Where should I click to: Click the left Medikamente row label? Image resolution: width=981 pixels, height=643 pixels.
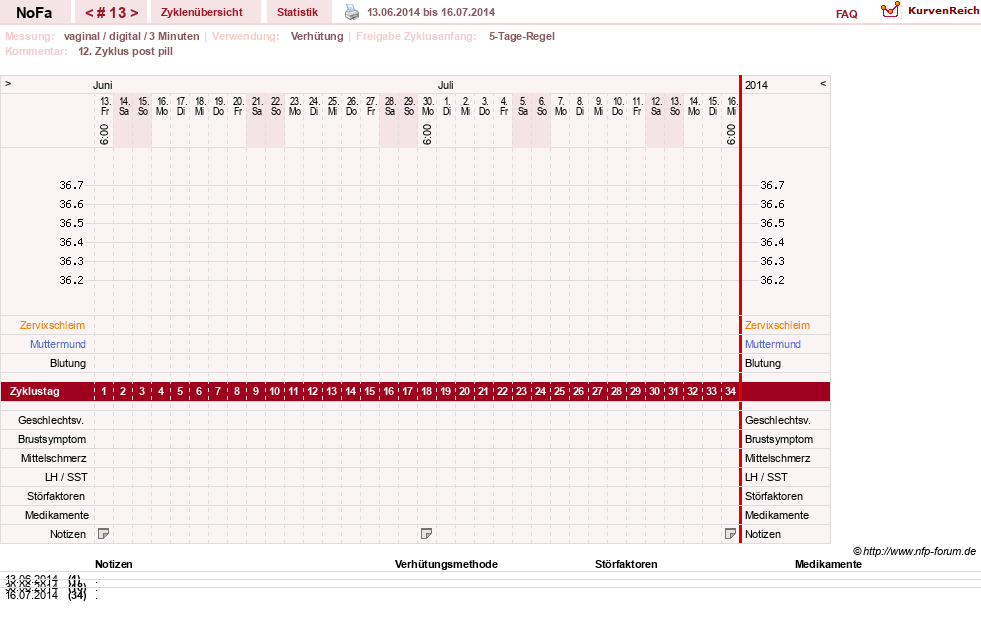[x=57, y=515]
